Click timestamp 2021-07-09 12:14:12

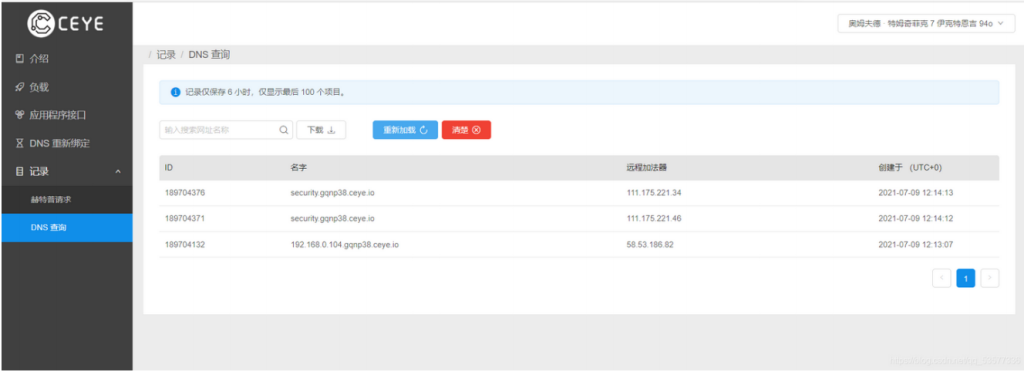pyautogui.click(x=917, y=219)
